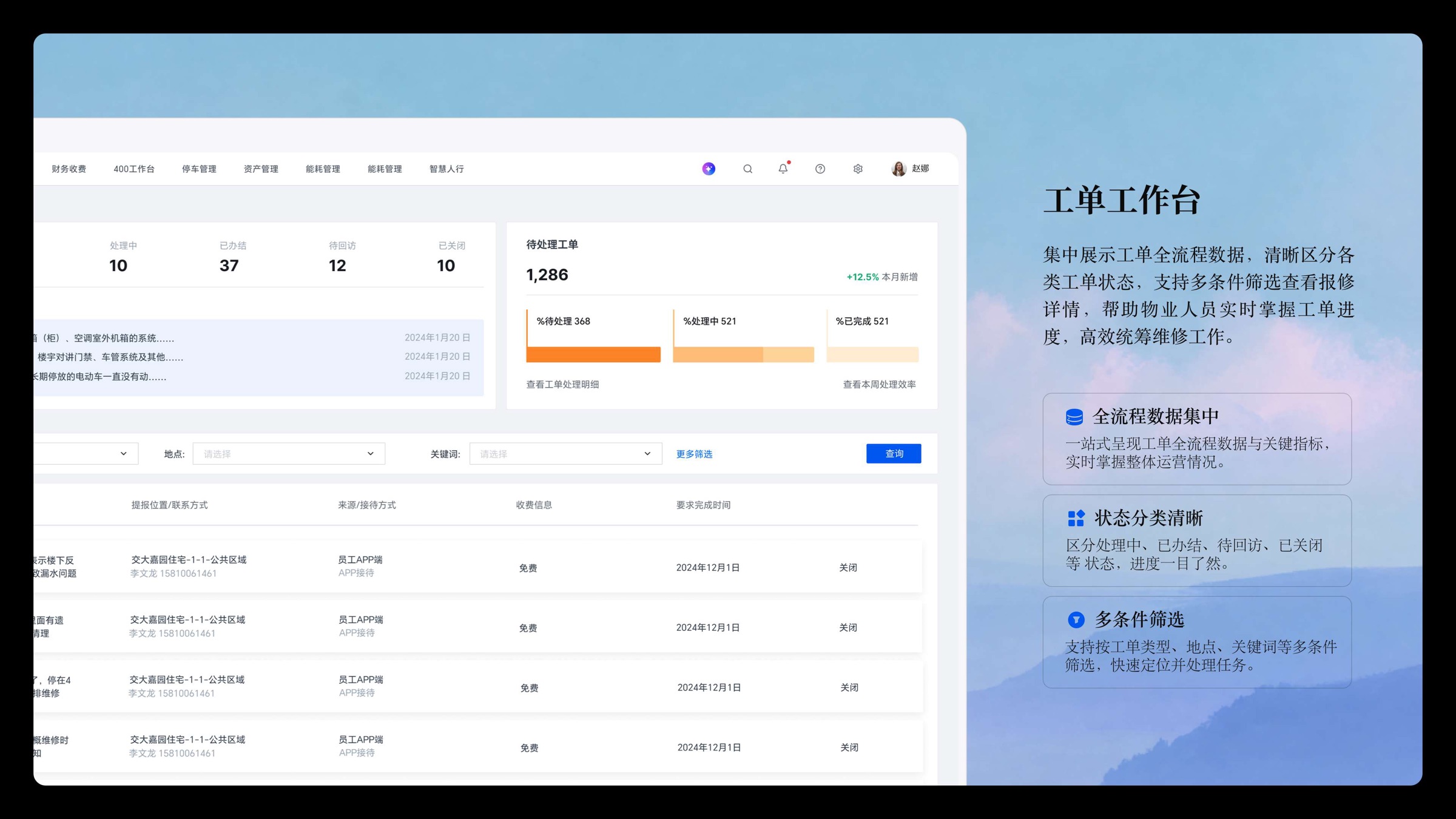
Task: Select the 已关闭 10 status counter
Action: click(450, 257)
